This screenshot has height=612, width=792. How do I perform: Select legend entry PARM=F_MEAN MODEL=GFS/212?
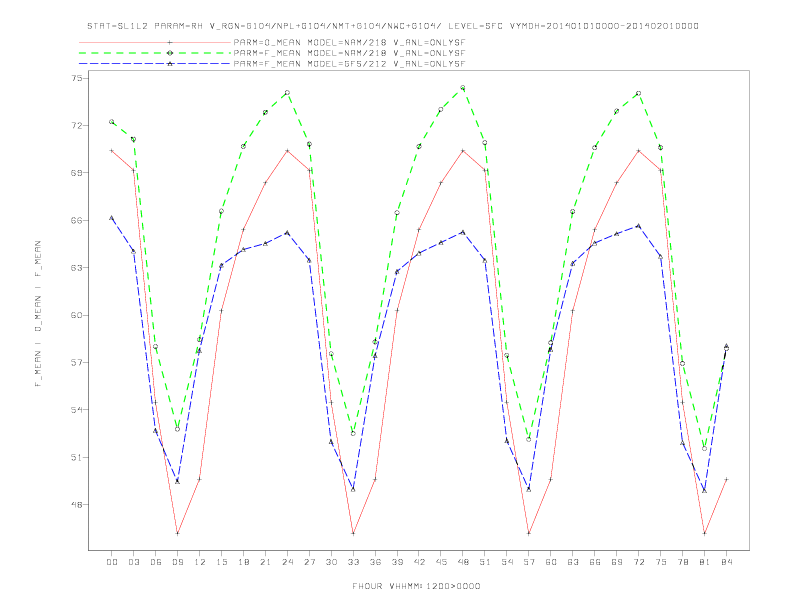[349, 64]
